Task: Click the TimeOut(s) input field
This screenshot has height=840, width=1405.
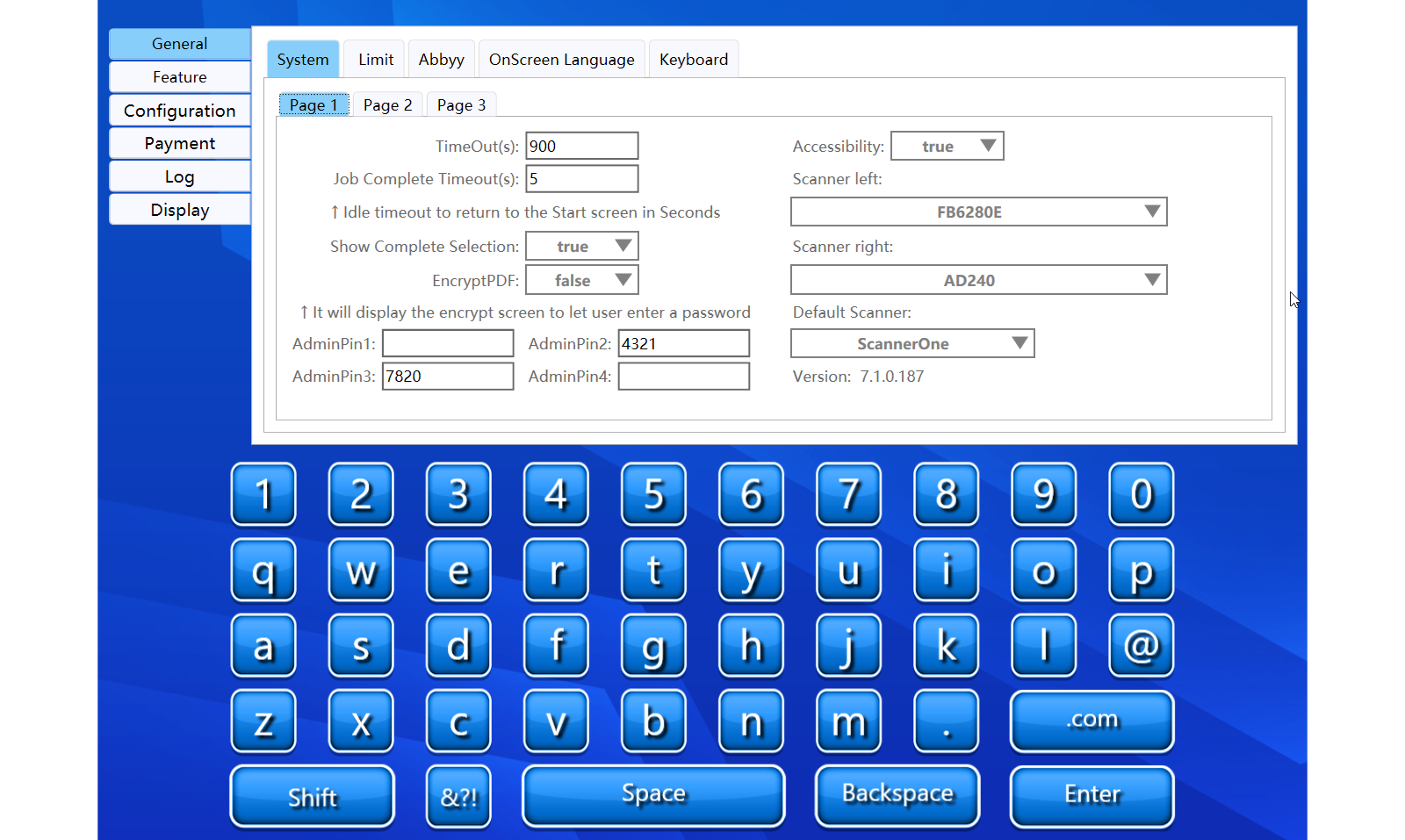Action: pos(582,146)
